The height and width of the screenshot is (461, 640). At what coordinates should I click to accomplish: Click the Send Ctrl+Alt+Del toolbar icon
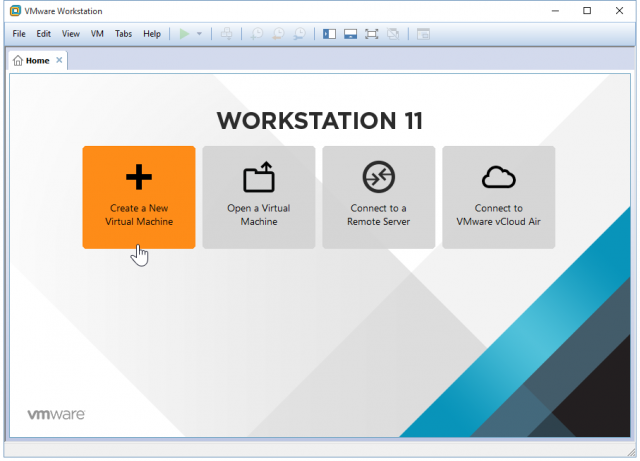[x=226, y=33]
